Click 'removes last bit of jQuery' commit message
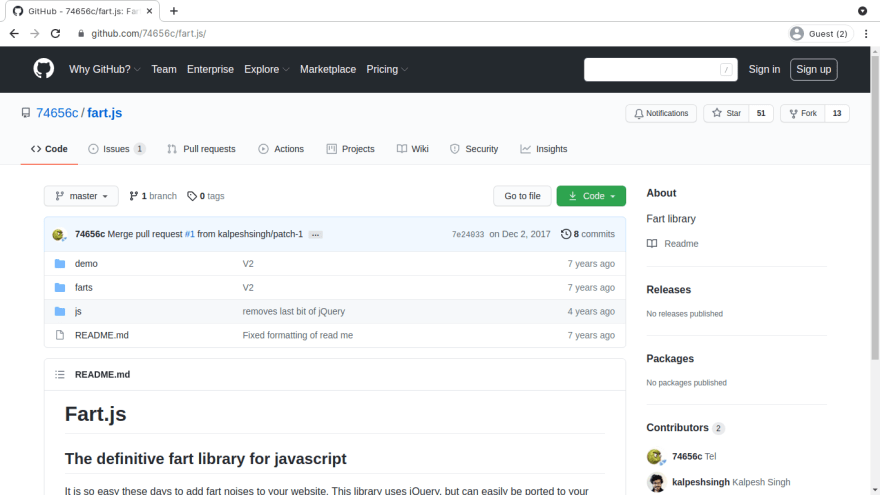This screenshot has height=495, width=880. tap(294, 311)
